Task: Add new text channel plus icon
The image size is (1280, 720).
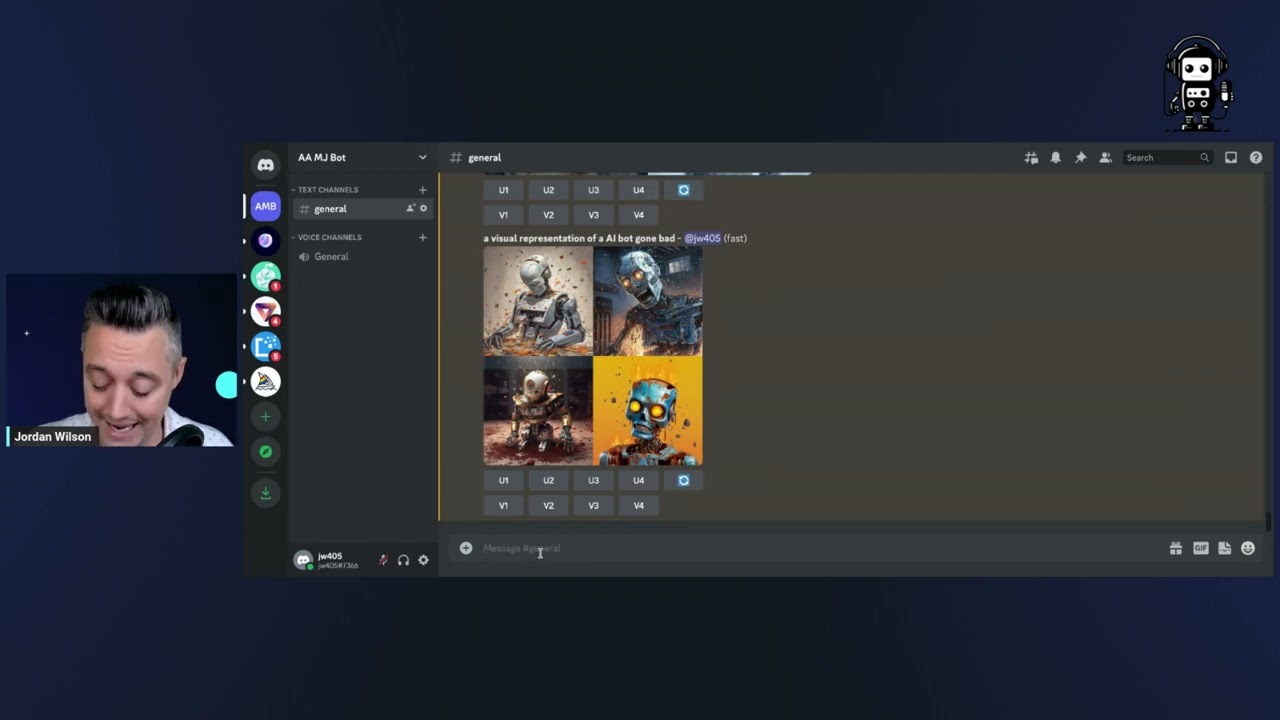Action: (422, 190)
